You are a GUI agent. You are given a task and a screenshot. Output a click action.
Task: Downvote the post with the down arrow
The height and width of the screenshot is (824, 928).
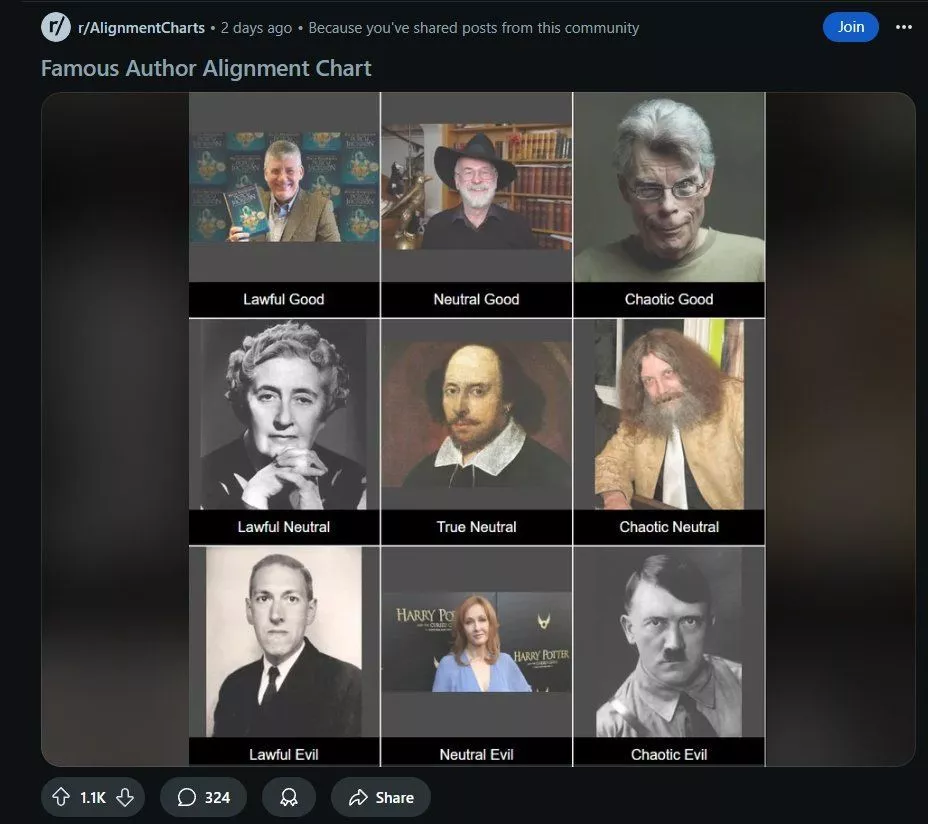click(125, 797)
